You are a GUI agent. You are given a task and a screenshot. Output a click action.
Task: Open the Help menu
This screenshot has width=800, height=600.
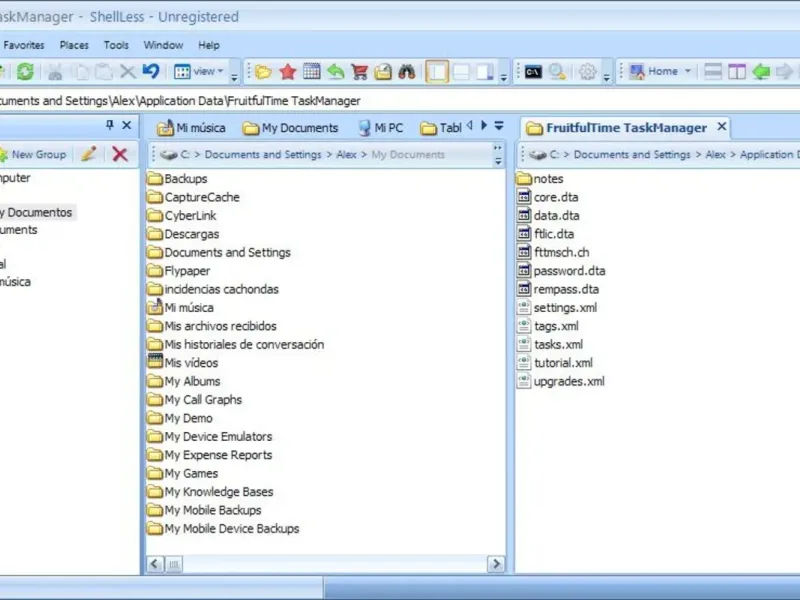[209, 45]
